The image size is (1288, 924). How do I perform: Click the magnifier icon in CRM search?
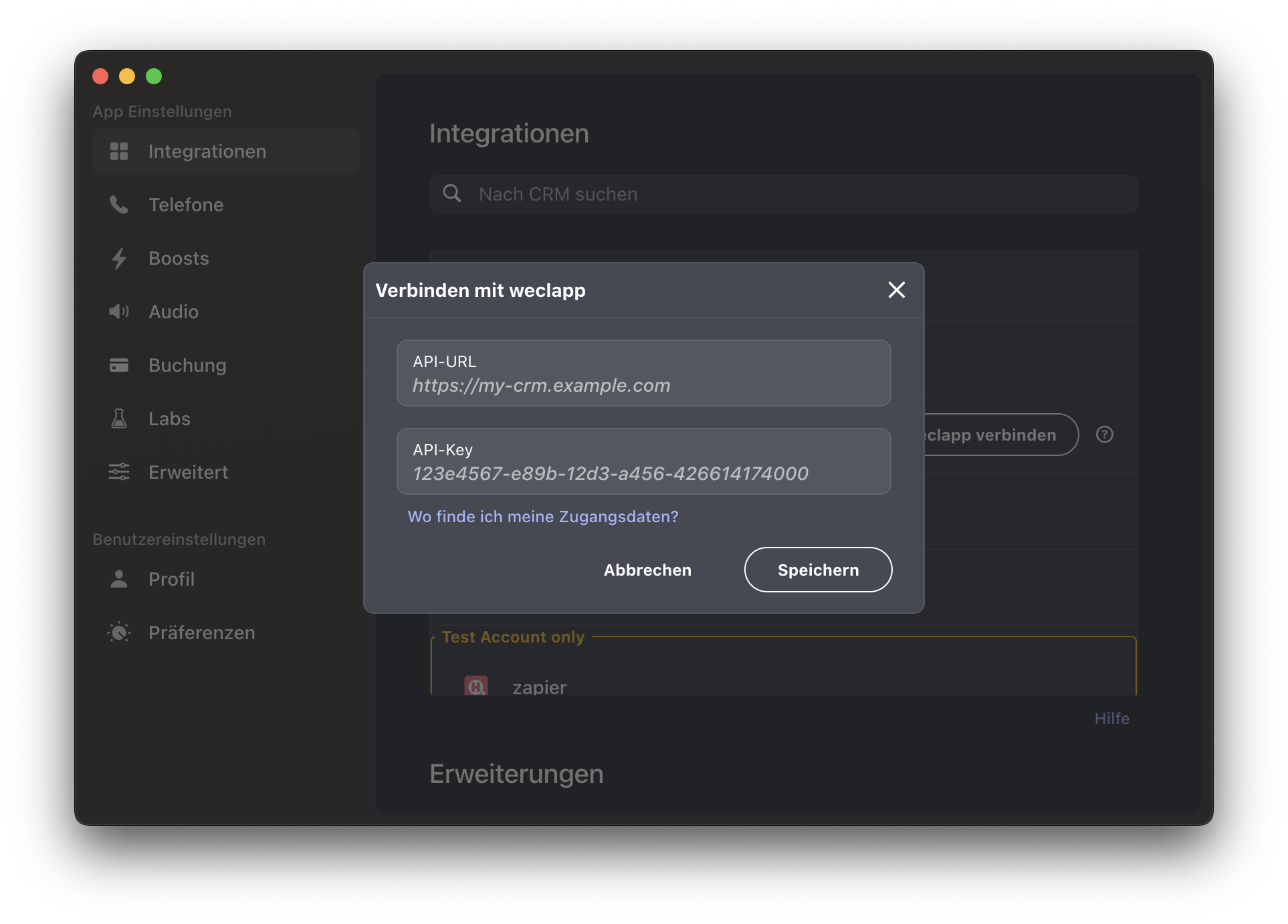[x=452, y=194]
